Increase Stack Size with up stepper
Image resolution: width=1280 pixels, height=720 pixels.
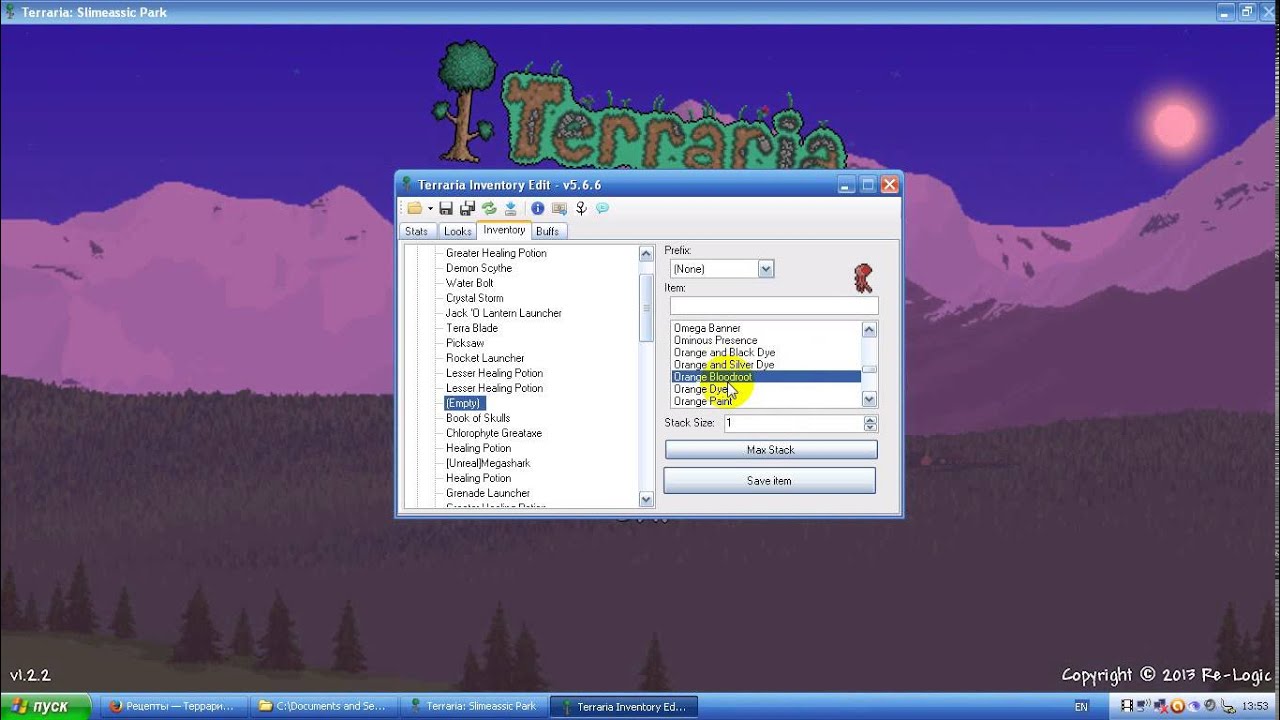tap(870, 419)
